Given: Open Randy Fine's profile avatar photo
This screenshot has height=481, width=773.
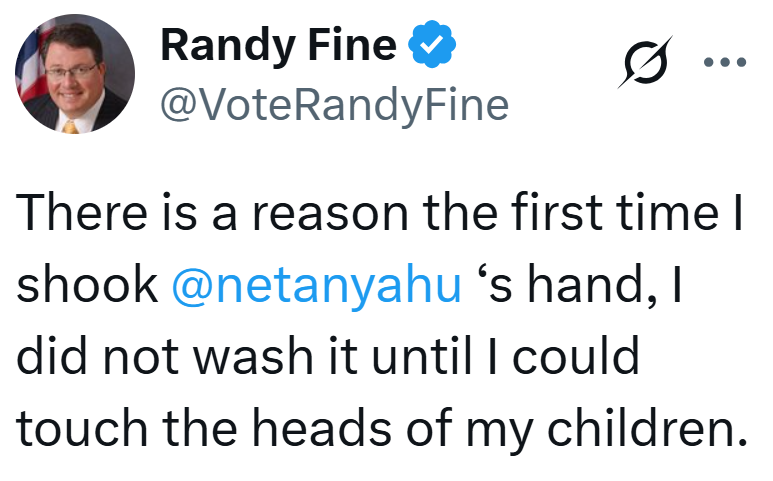Looking at the screenshot, I should click(x=75, y=75).
